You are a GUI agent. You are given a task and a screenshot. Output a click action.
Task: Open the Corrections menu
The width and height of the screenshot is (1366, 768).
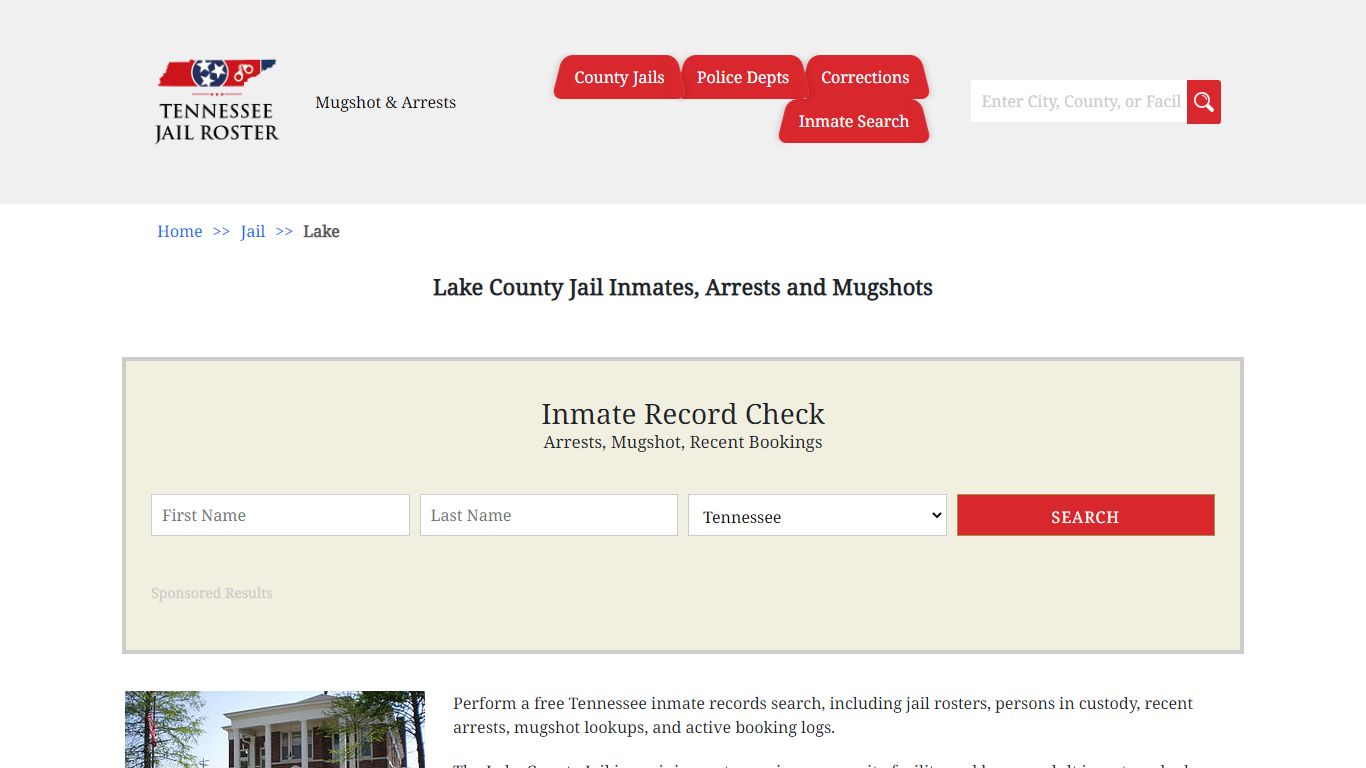coord(865,77)
